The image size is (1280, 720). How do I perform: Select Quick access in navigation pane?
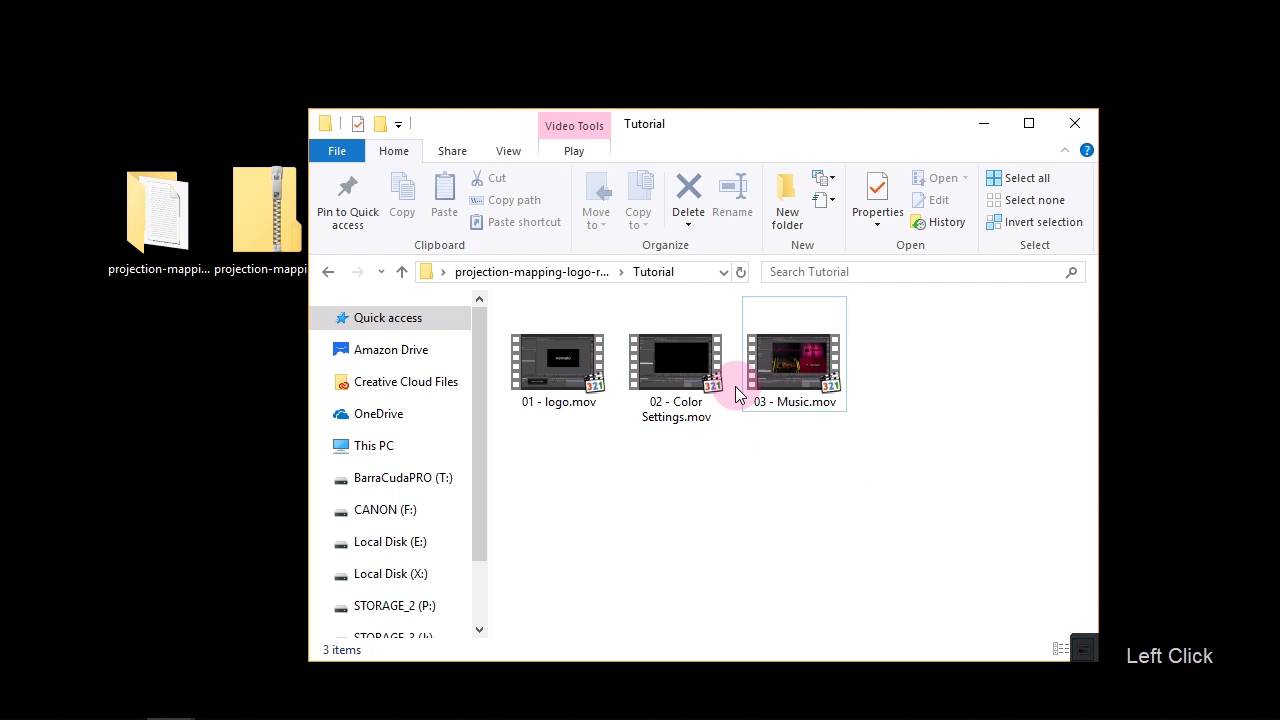pos(392,318)
